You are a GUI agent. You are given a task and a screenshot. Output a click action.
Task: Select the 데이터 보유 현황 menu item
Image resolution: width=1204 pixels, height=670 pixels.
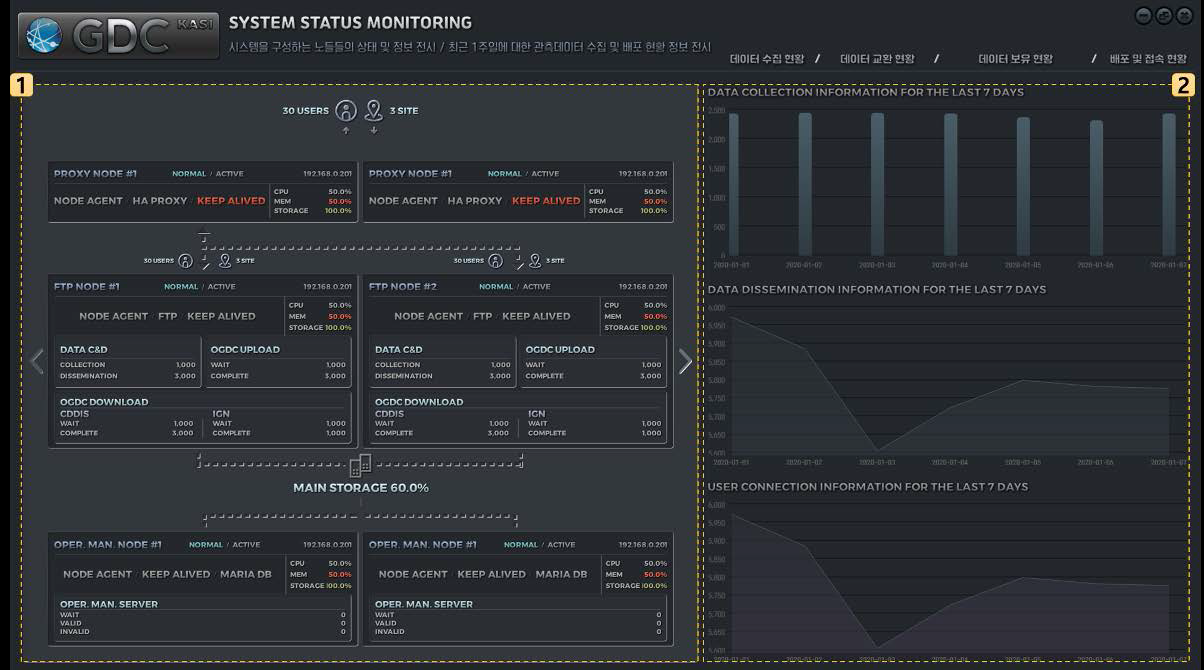(1015, 59)
